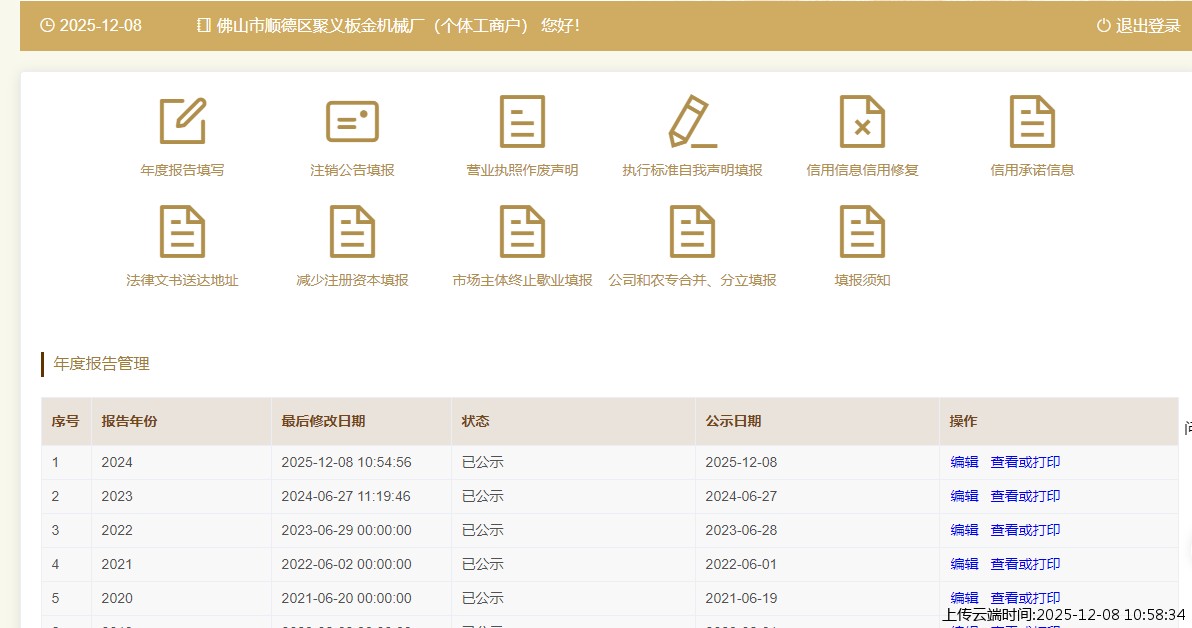This screenshot has height=628, width=1192.
Task: Open 查看或打印 for 2023 report
Action: coord(1025,496)
